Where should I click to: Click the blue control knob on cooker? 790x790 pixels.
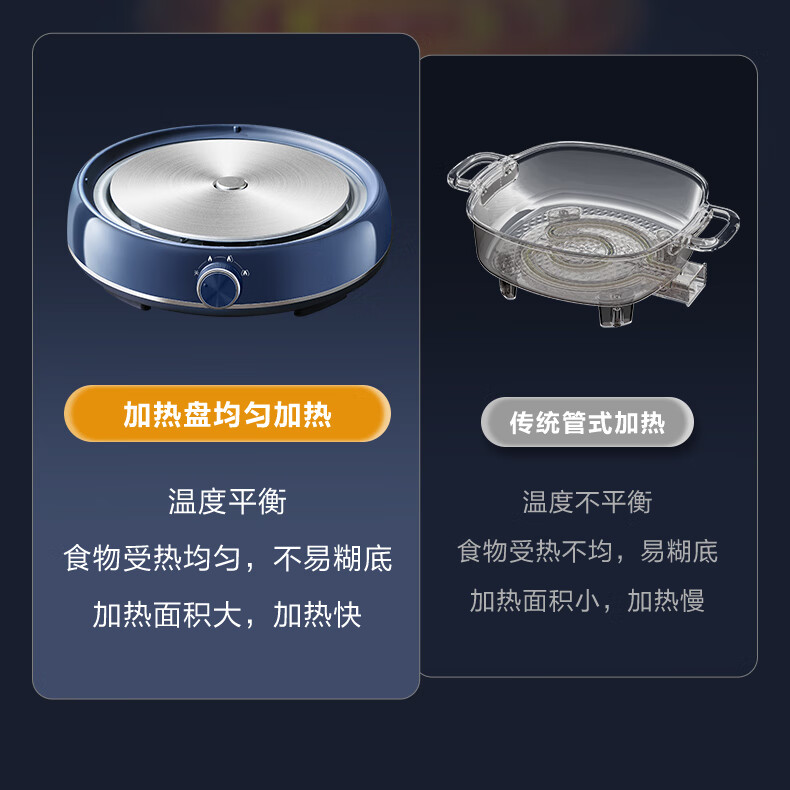pyautogui.click(x=219, y=288)
